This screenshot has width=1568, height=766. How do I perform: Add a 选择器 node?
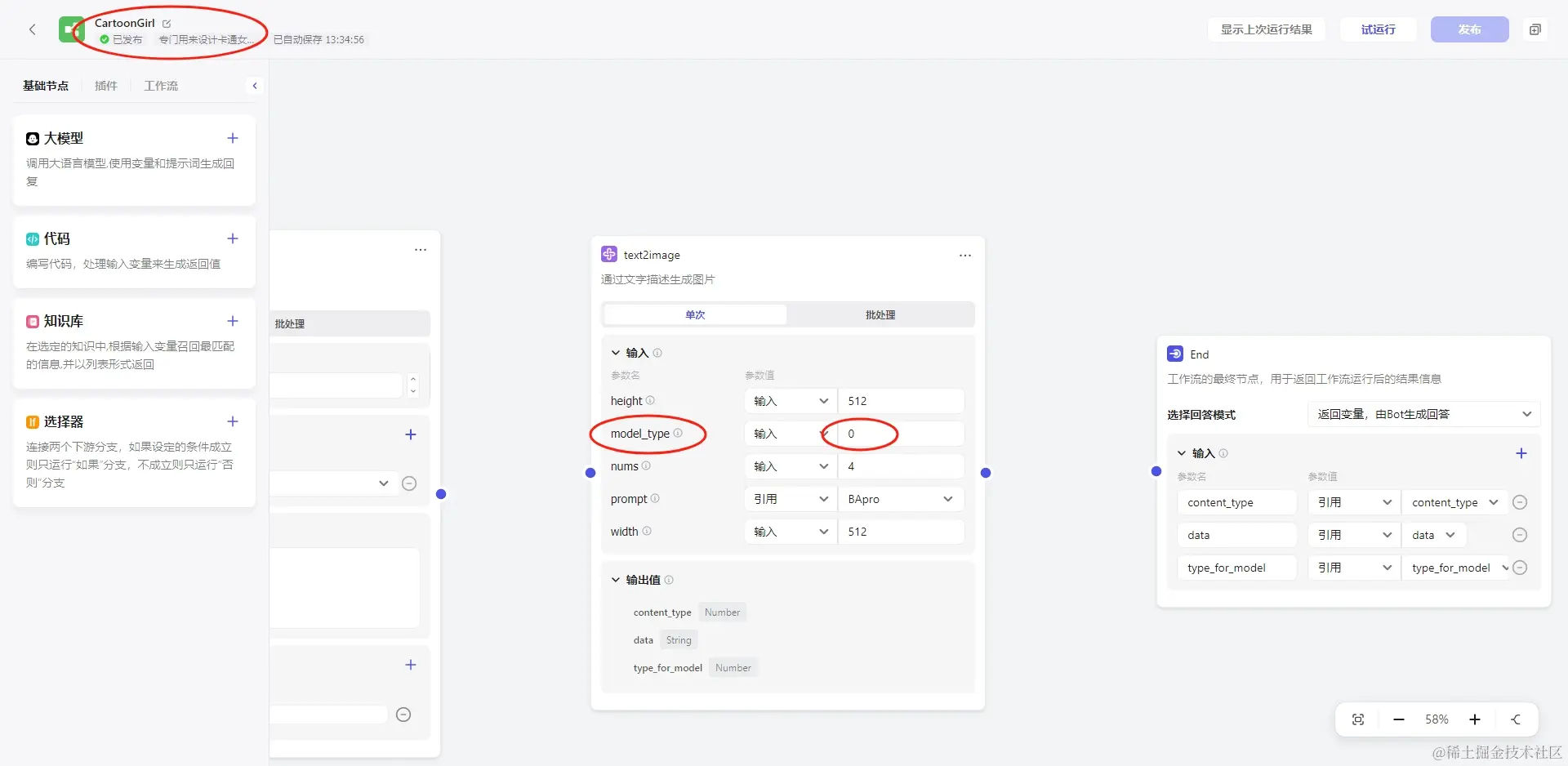(233, 421)
